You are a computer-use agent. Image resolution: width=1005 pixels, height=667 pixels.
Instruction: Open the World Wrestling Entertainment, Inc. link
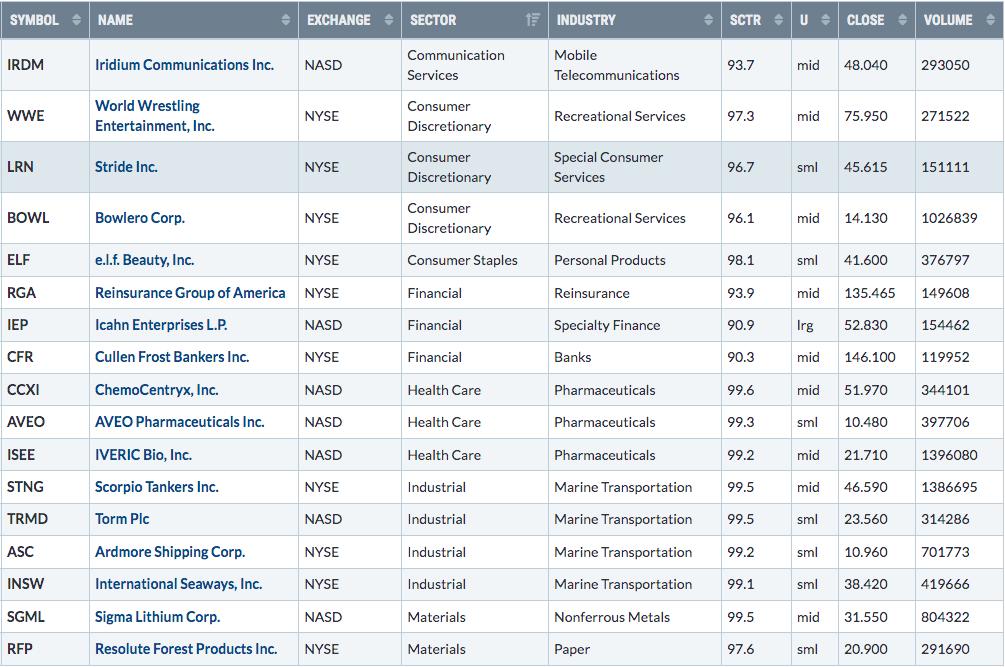154,116
